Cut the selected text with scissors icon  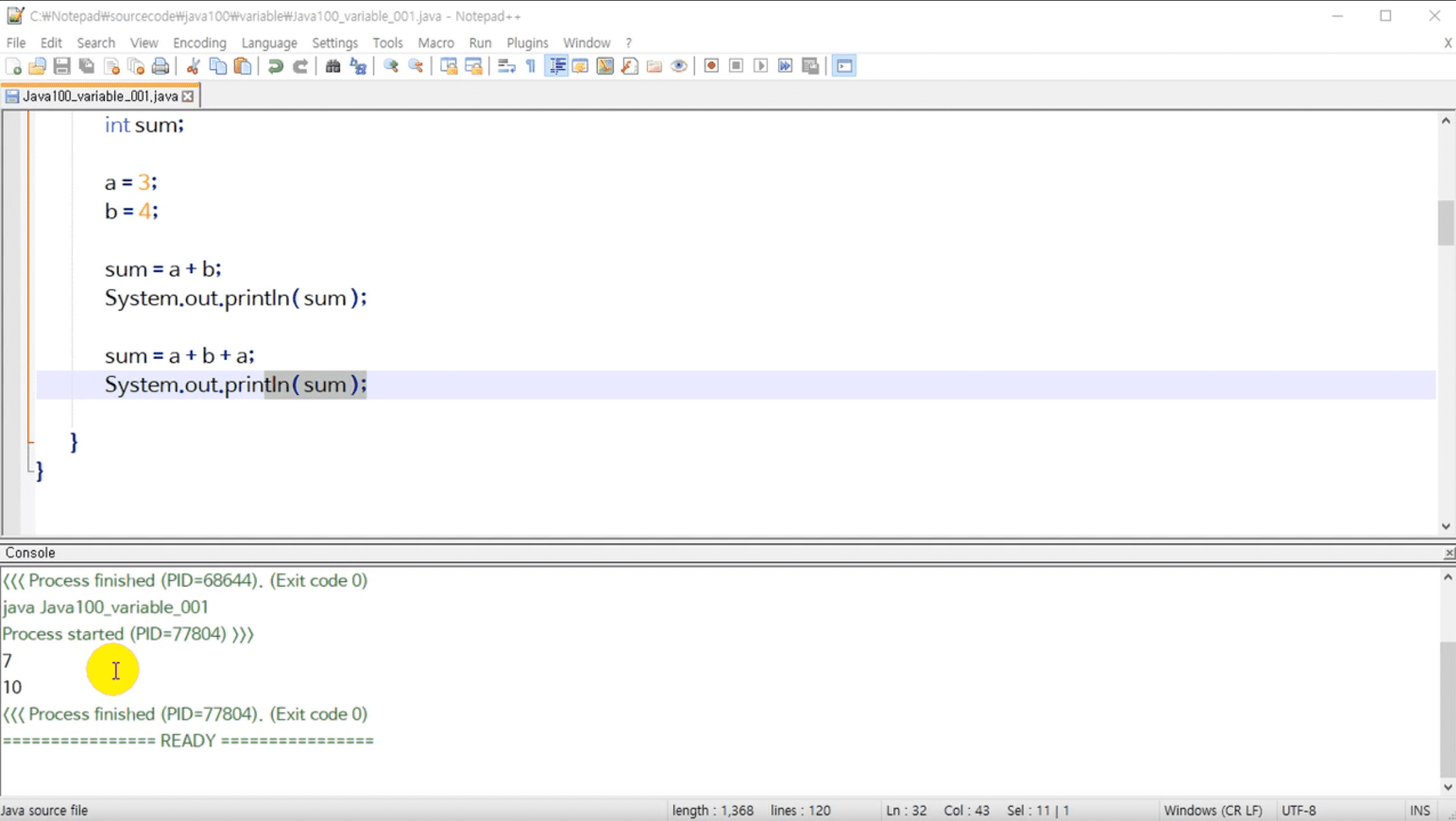193,66
